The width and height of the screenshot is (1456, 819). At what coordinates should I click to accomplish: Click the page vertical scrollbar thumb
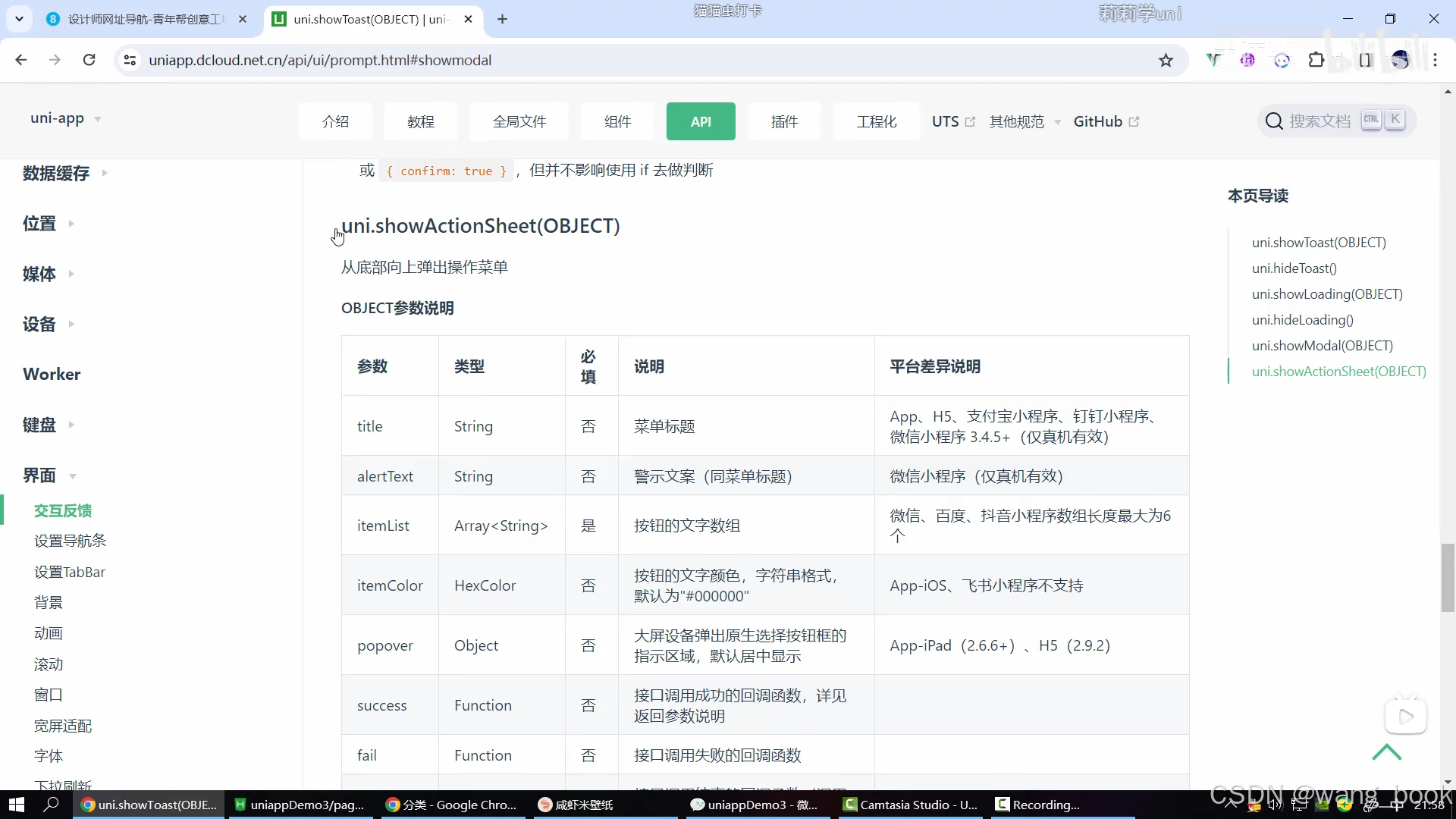pos(1448,578)
